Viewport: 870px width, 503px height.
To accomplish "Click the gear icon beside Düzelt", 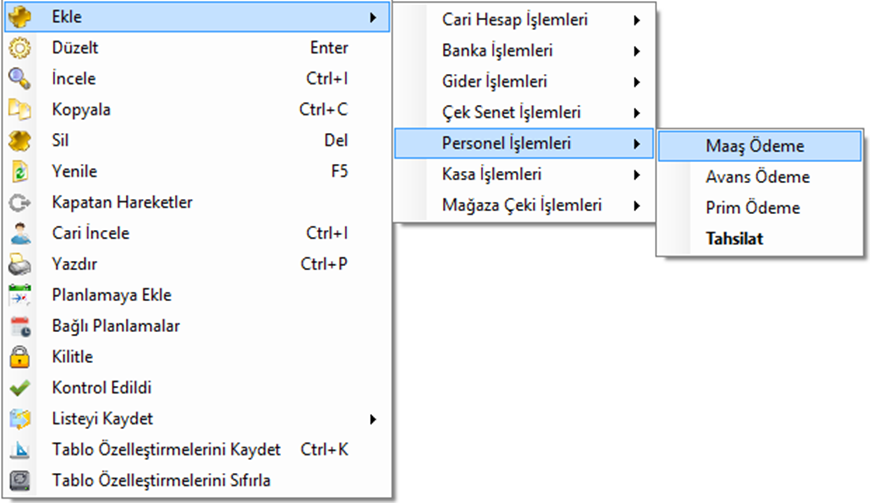I will tap(20, 48).
